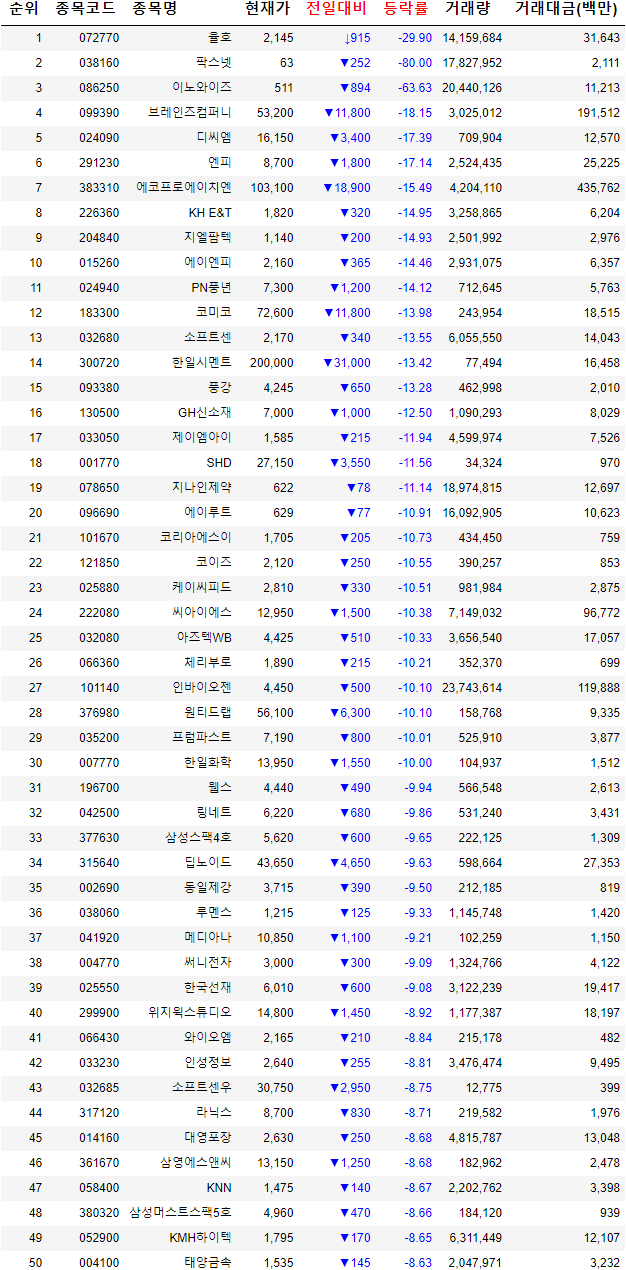Select stock name 위지윅스튜디오
This screenshot has width=626, height=1270.
click(190, 1013)
